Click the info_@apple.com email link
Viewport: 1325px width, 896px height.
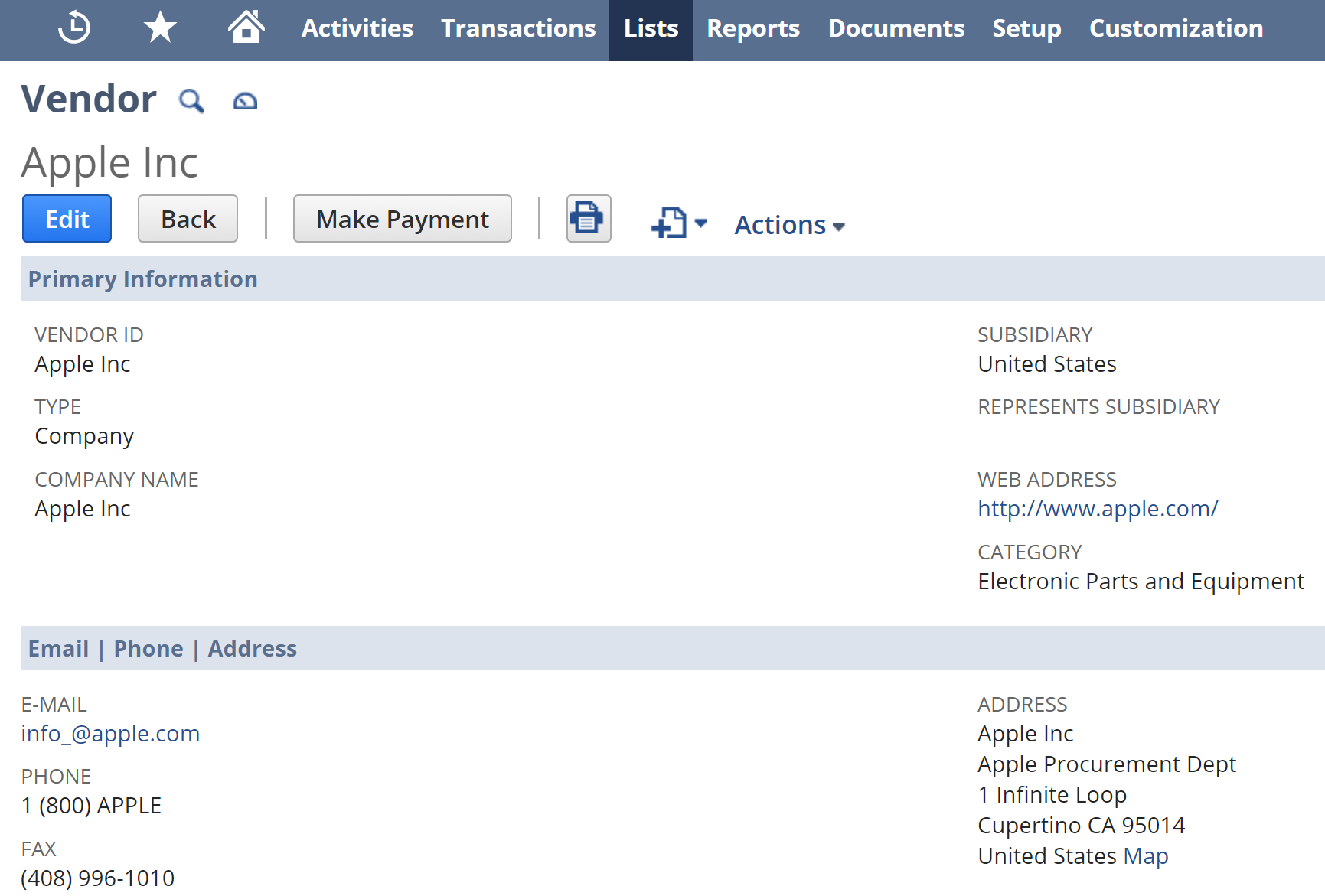pos(110,733)
